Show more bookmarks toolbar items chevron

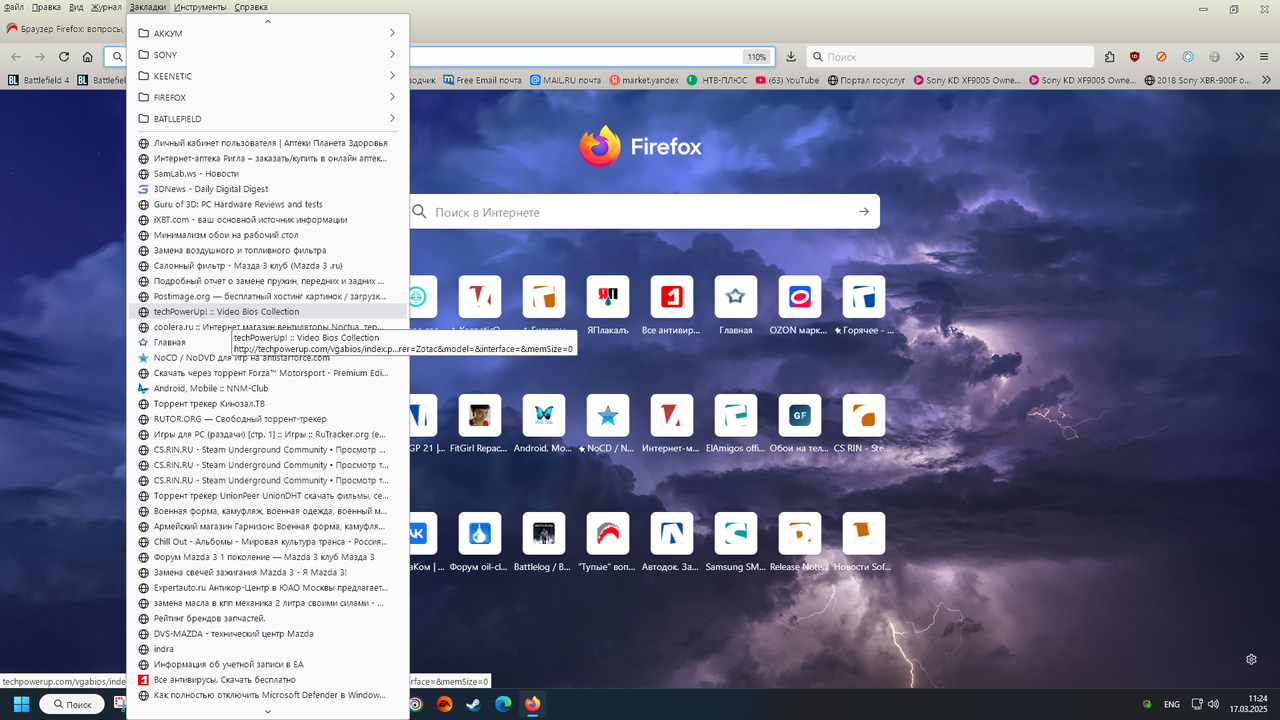(x=1266, y=80)
